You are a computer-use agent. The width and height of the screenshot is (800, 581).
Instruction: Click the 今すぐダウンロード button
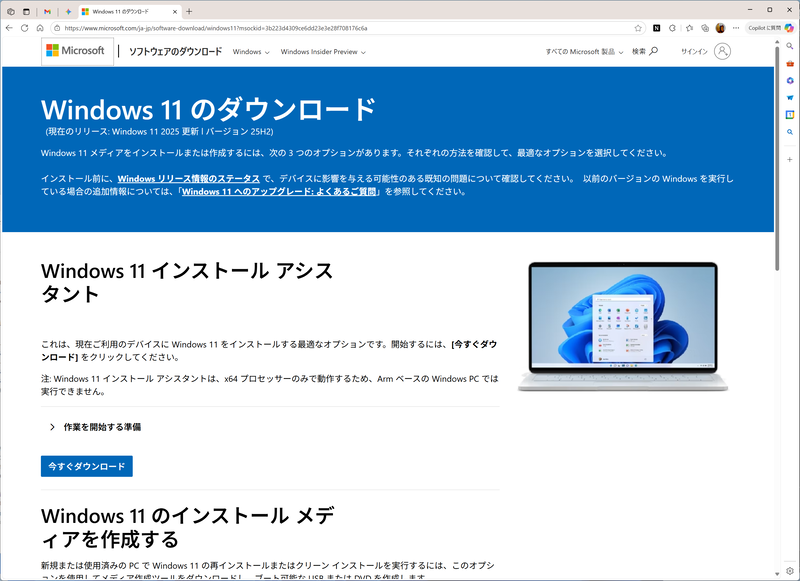click(85, 466)
